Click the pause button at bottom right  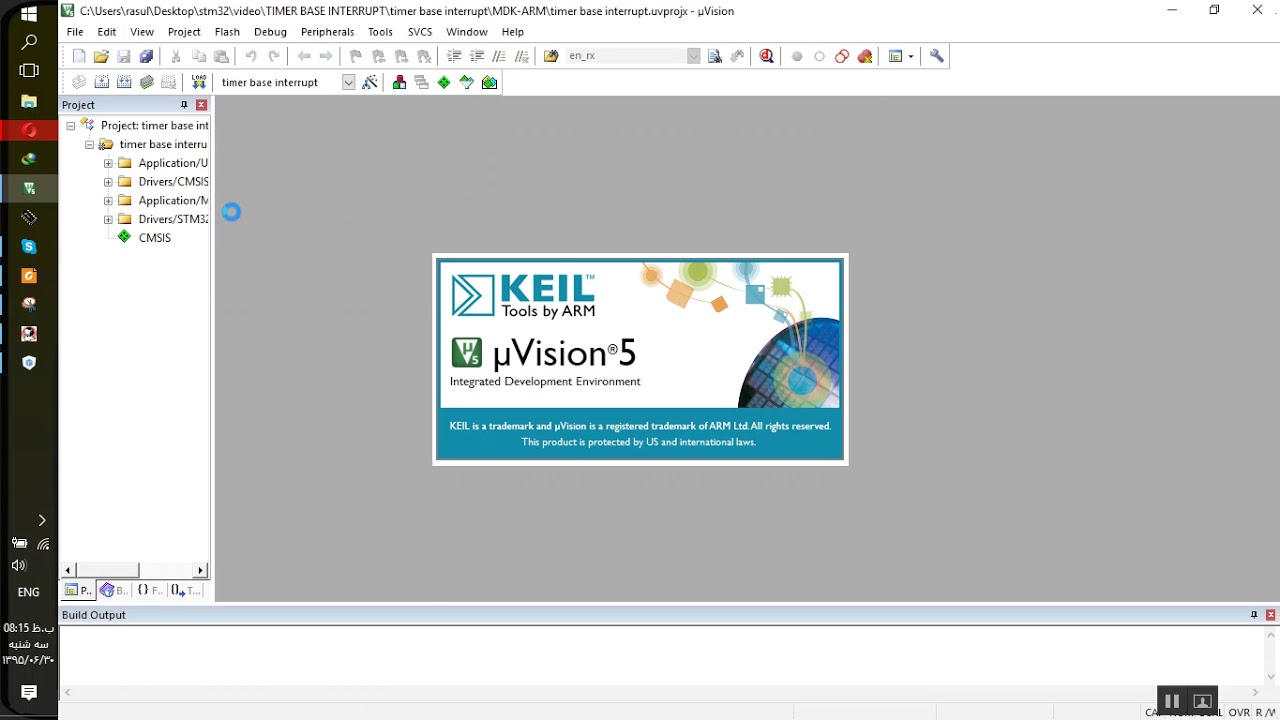[x=1172, y=701]
